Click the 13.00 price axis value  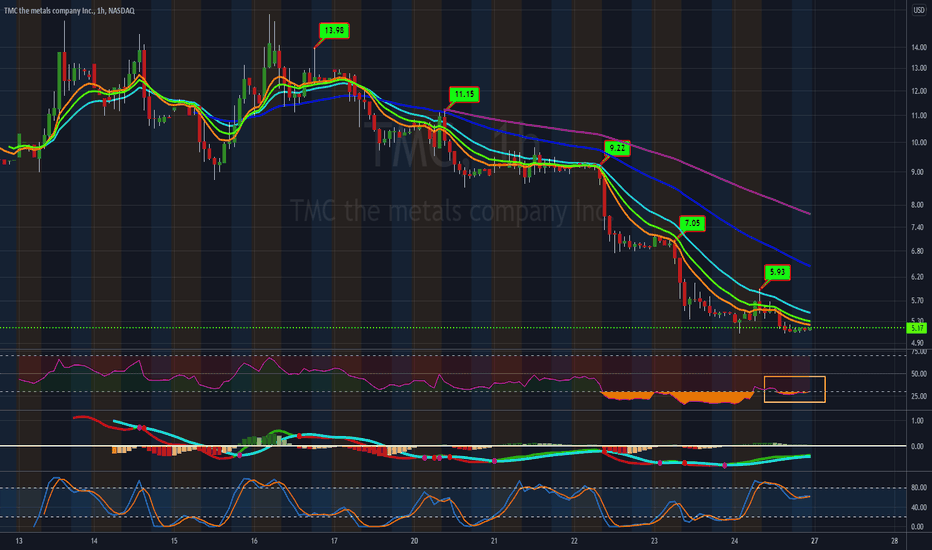point(918,68)
